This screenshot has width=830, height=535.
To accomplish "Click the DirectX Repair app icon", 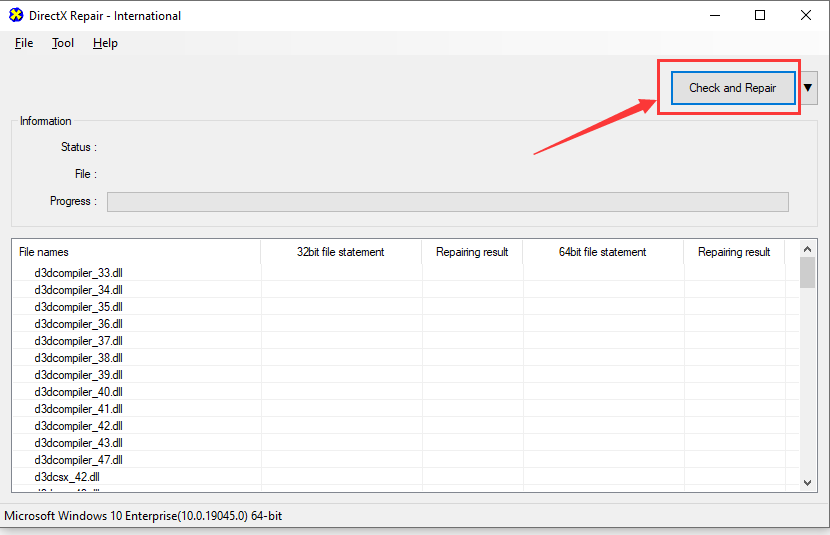I will click(x=16, y=16).
